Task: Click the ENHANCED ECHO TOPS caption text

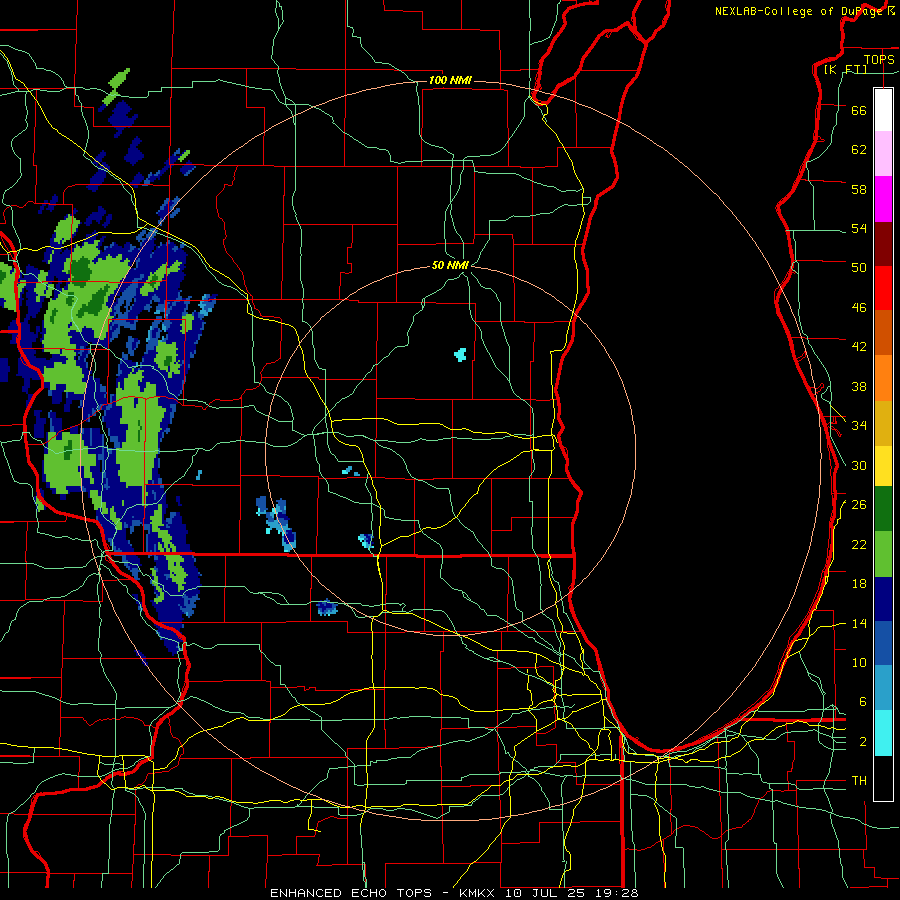Action: 351,893
